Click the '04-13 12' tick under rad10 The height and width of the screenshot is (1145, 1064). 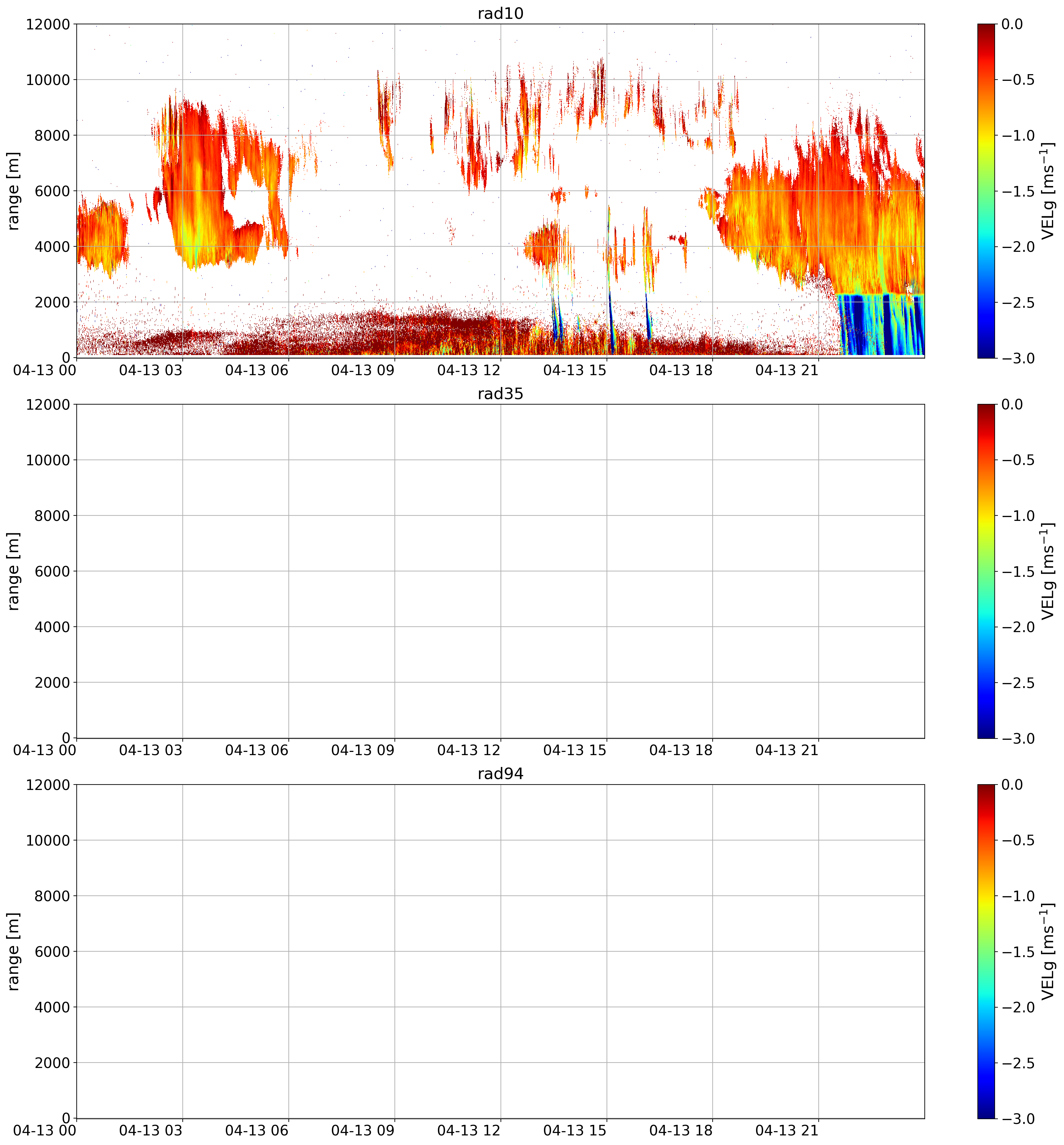click(x=469, y=370)
